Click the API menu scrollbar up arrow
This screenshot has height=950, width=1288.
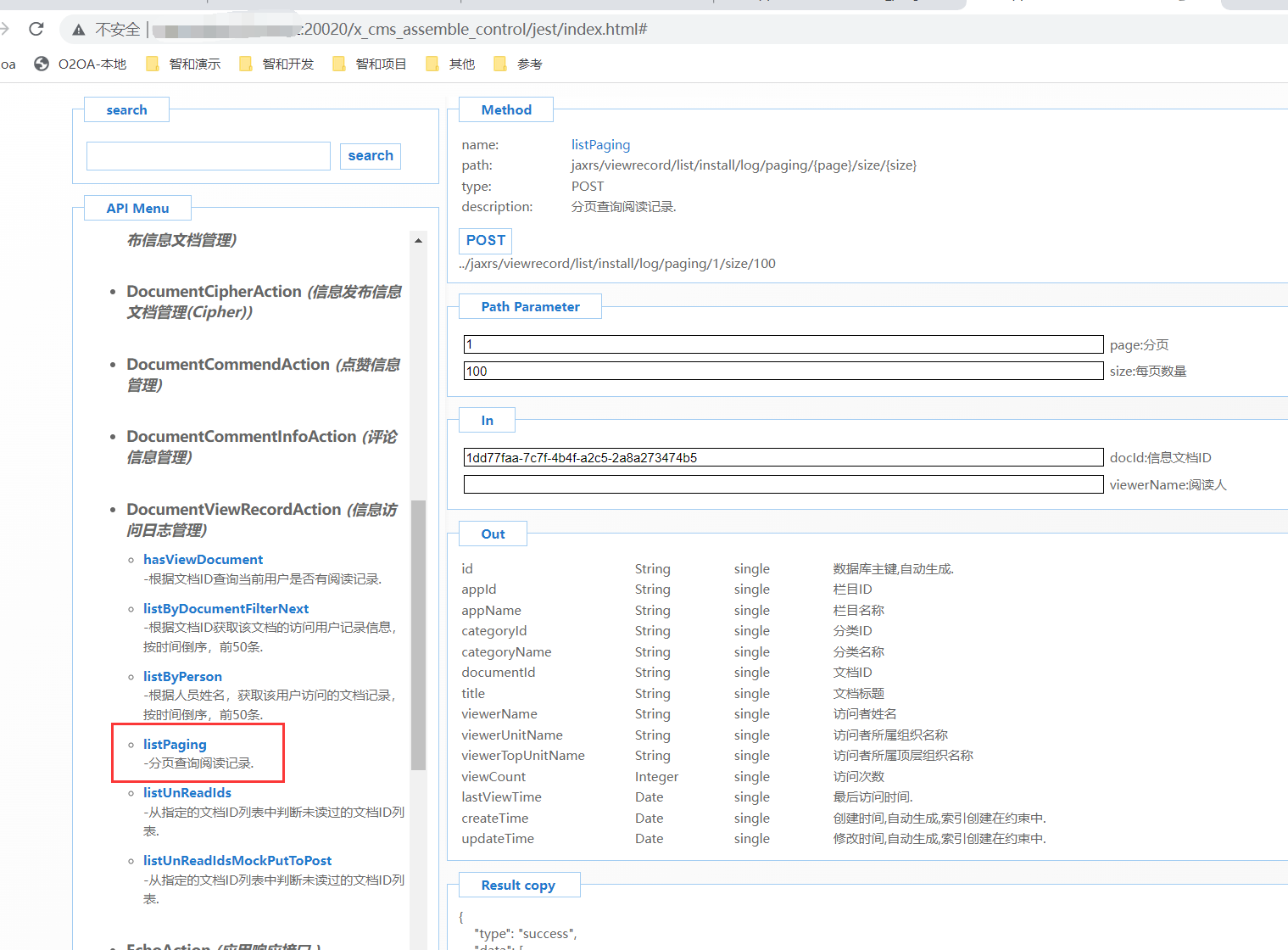[x=418, y=241]
